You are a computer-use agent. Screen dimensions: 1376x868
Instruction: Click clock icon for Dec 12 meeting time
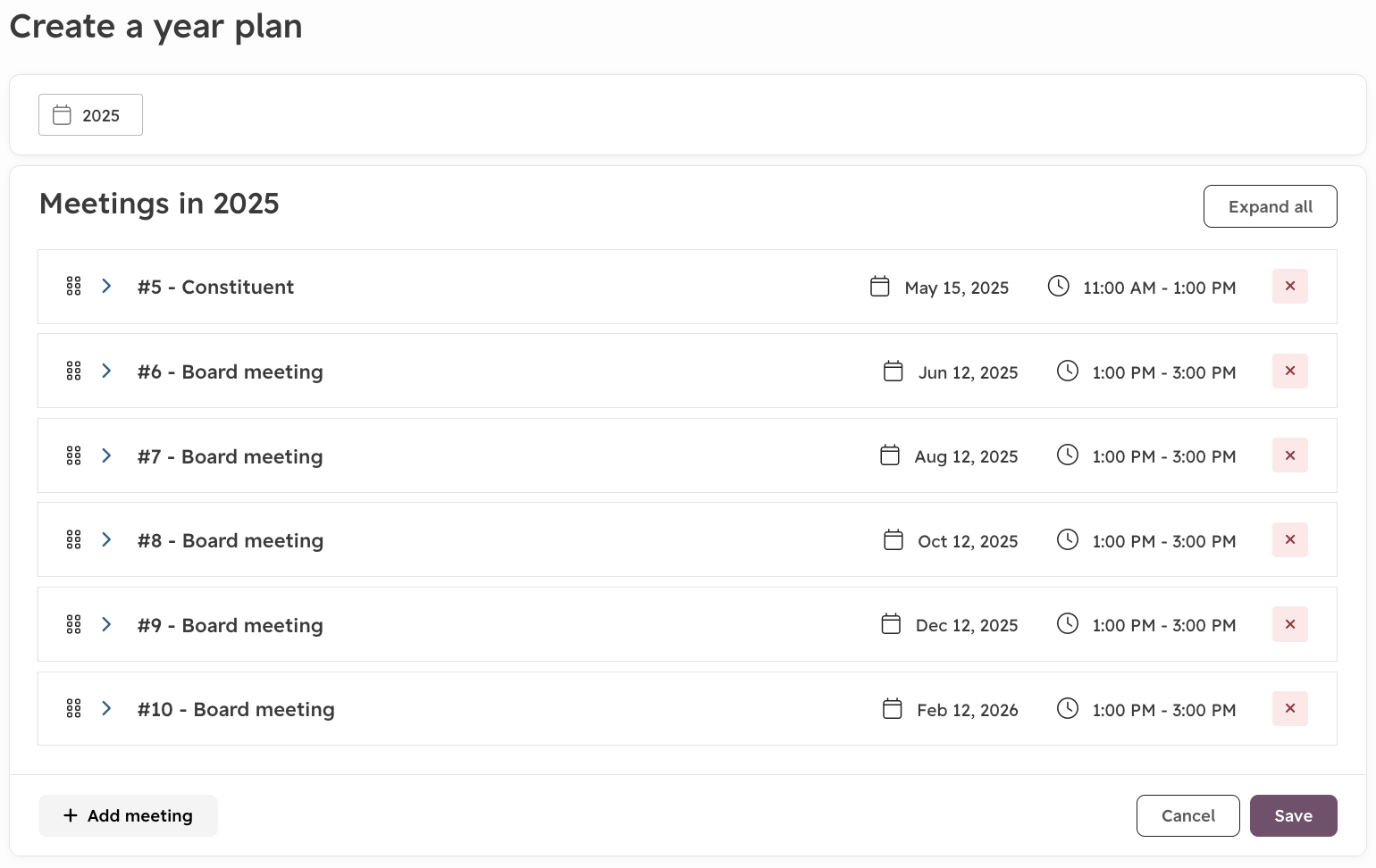1068,623
